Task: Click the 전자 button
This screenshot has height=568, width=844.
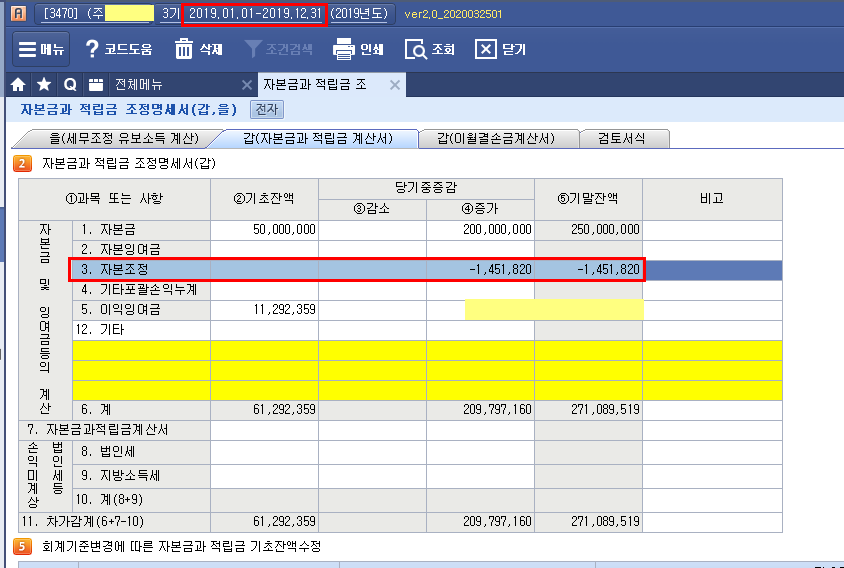Action: [x=266, y=110]
